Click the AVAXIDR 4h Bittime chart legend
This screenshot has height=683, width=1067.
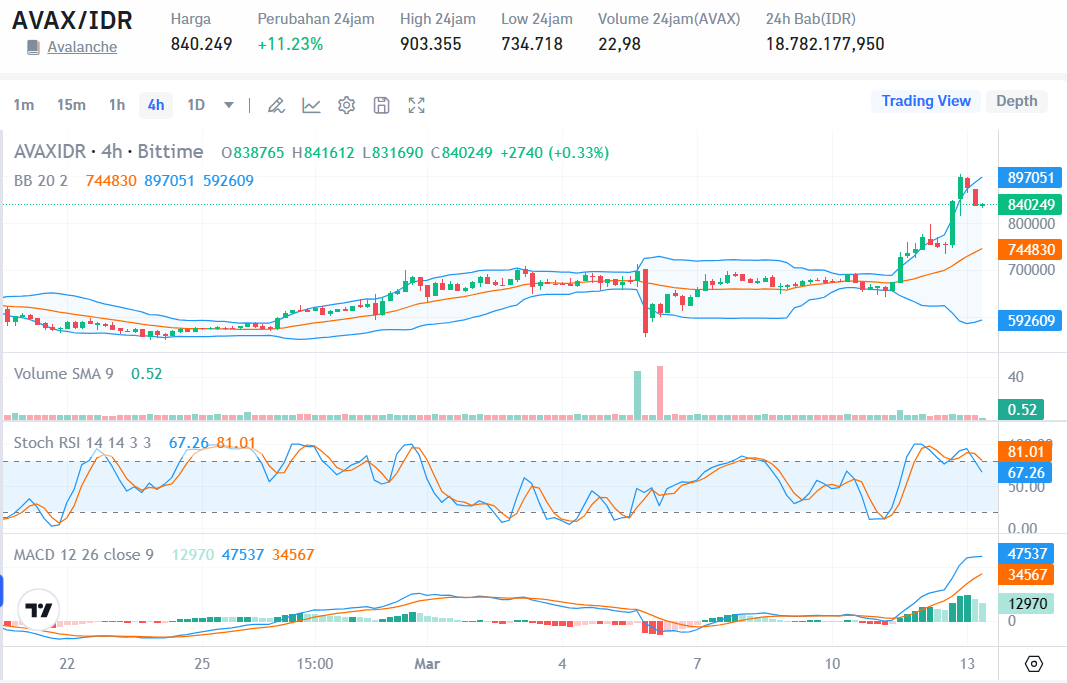[x=109, y=152]
